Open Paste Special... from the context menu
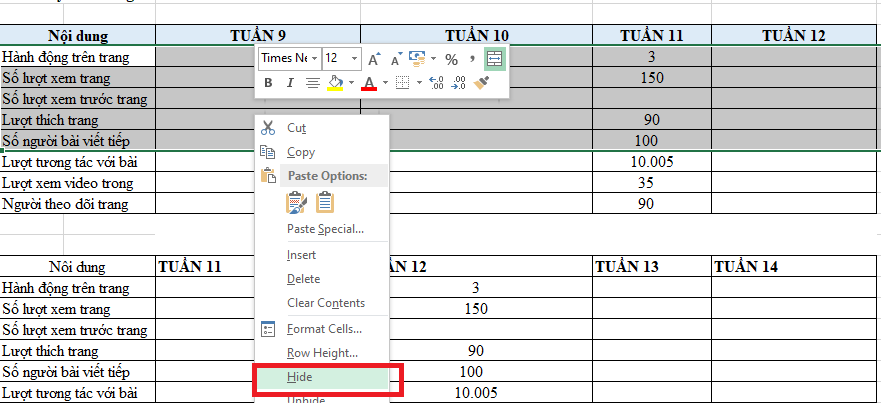The width and height of the screenshot is (881, 403). pyautogui.click(x=322, y=229)
